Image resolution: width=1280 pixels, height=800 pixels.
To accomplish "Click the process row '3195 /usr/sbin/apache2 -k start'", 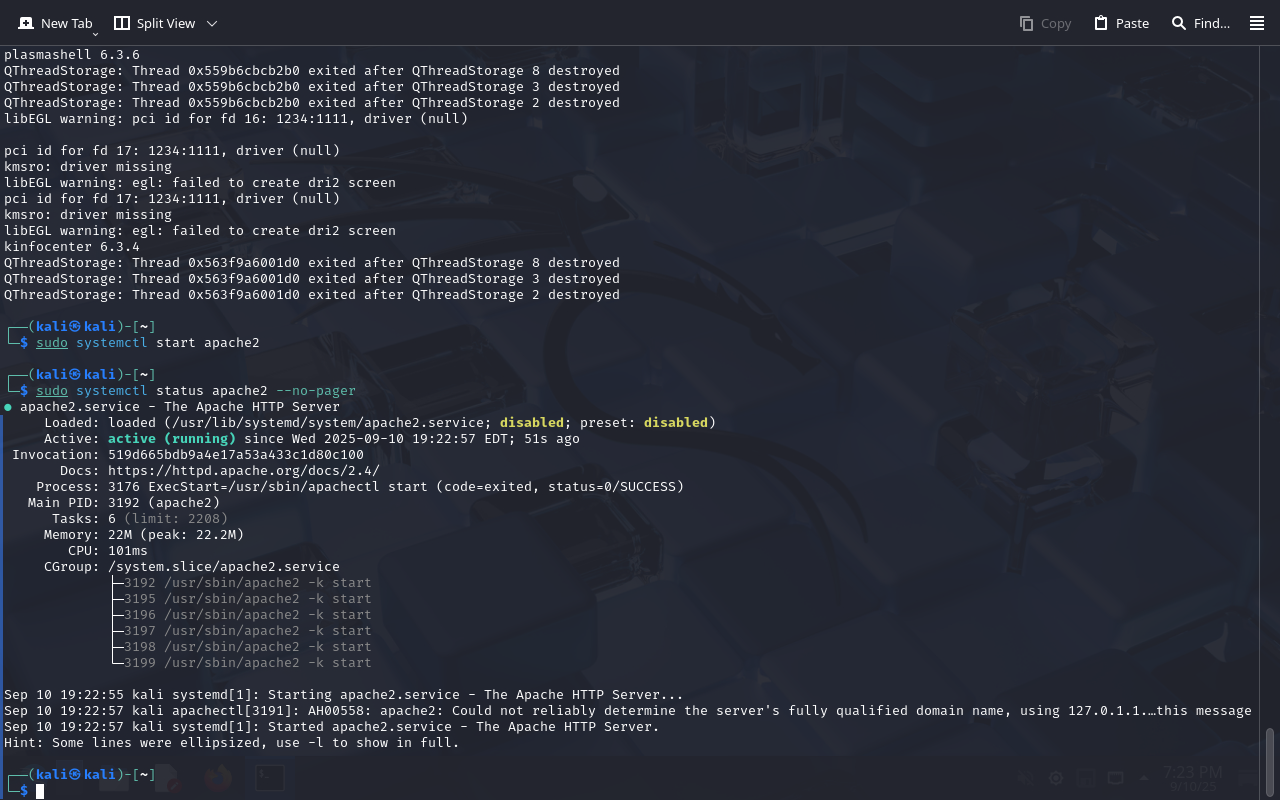I will point(247,599).
